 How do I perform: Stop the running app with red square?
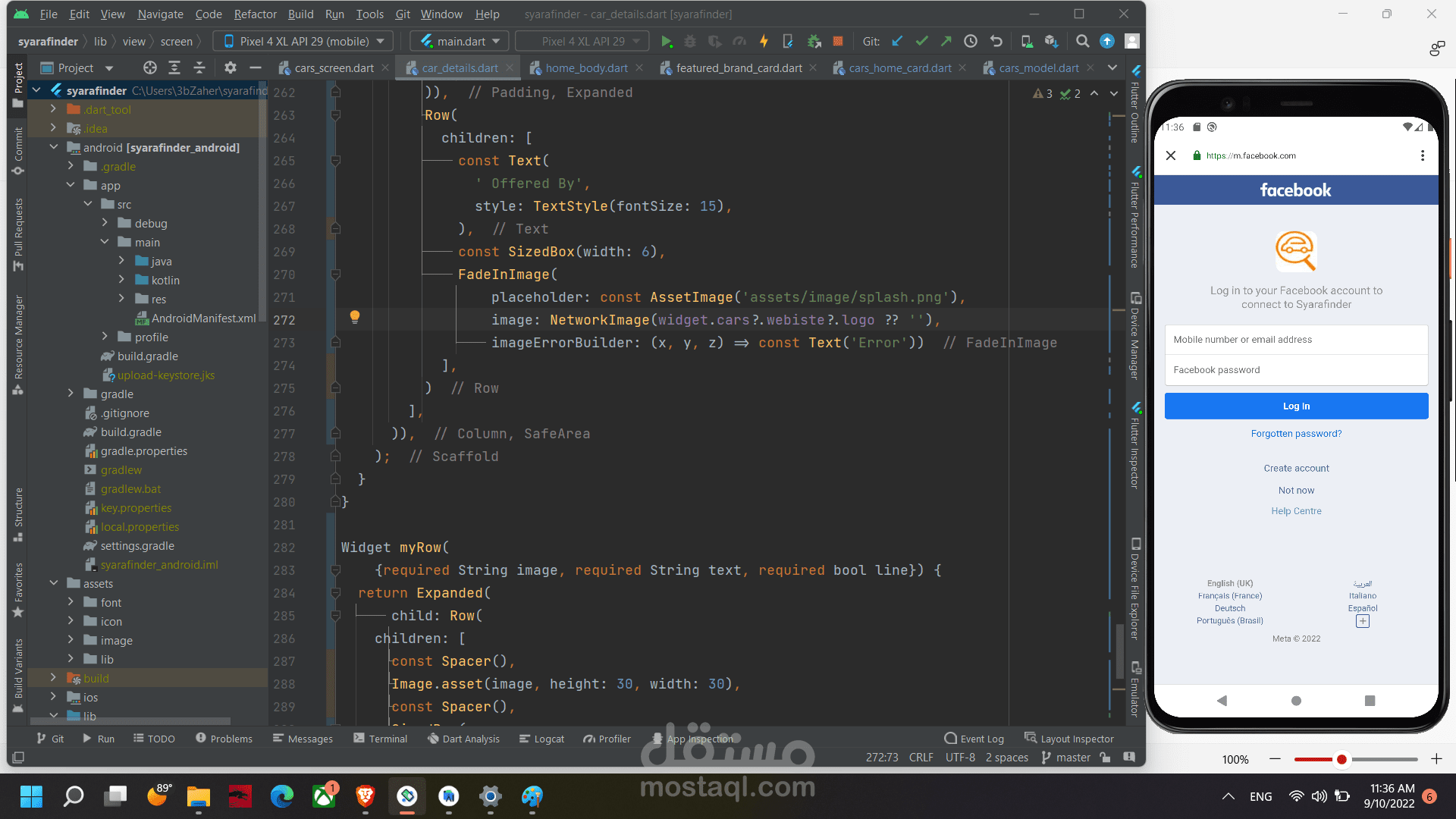(838, 42)
